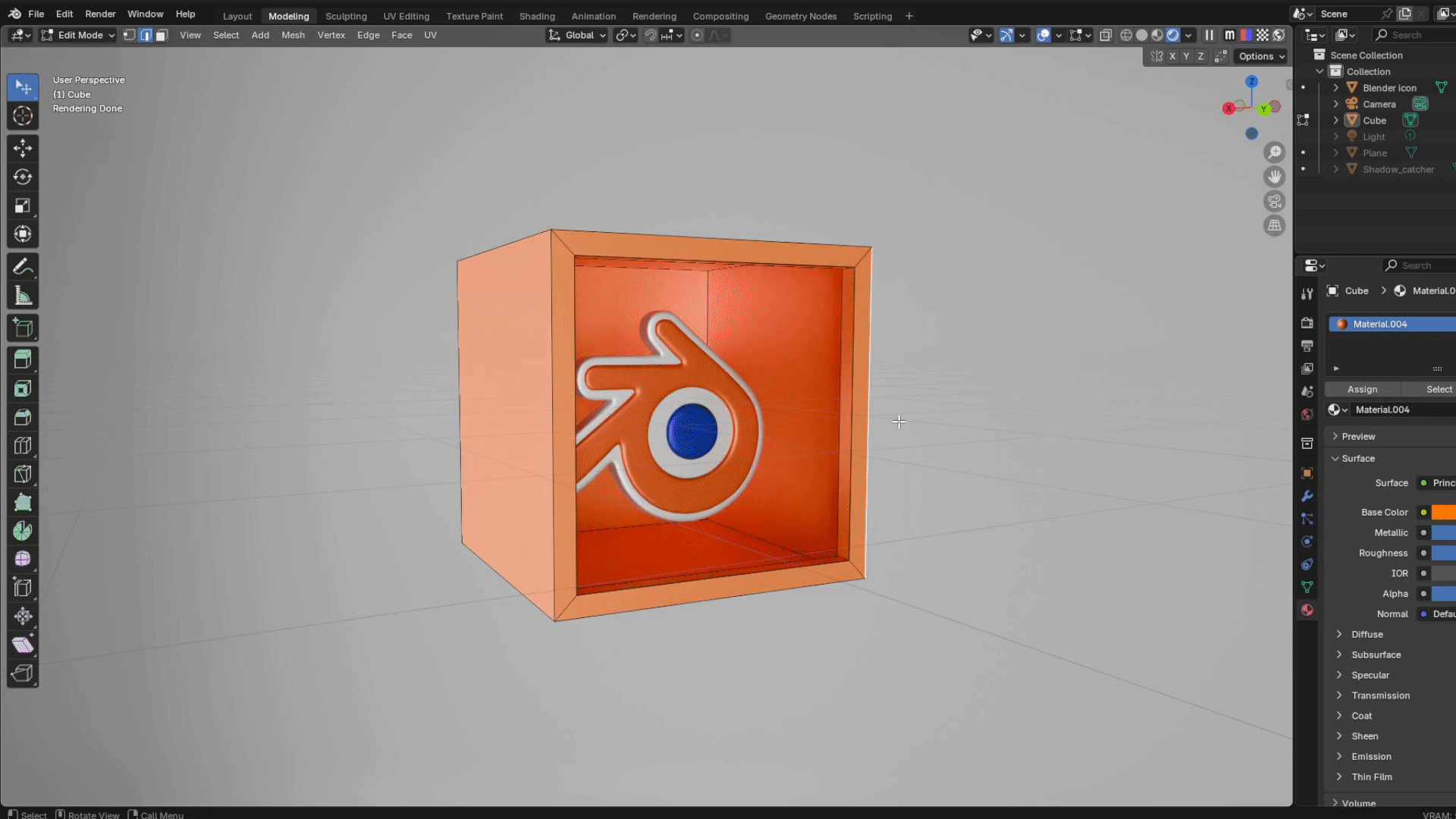Enable face select mode
This screenshot has height=819, width=1456.
[x=162, y=35]
